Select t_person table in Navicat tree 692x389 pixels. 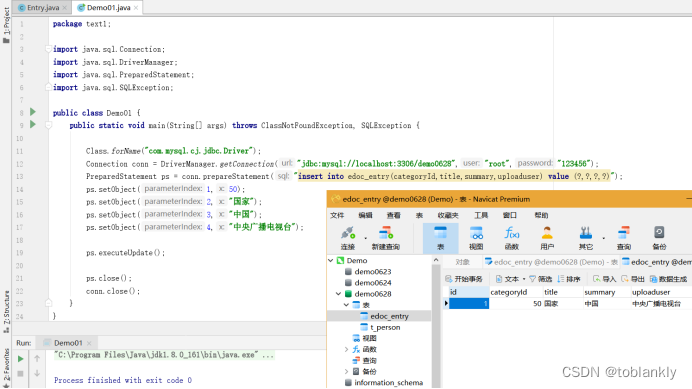click(x=385, y=327)
